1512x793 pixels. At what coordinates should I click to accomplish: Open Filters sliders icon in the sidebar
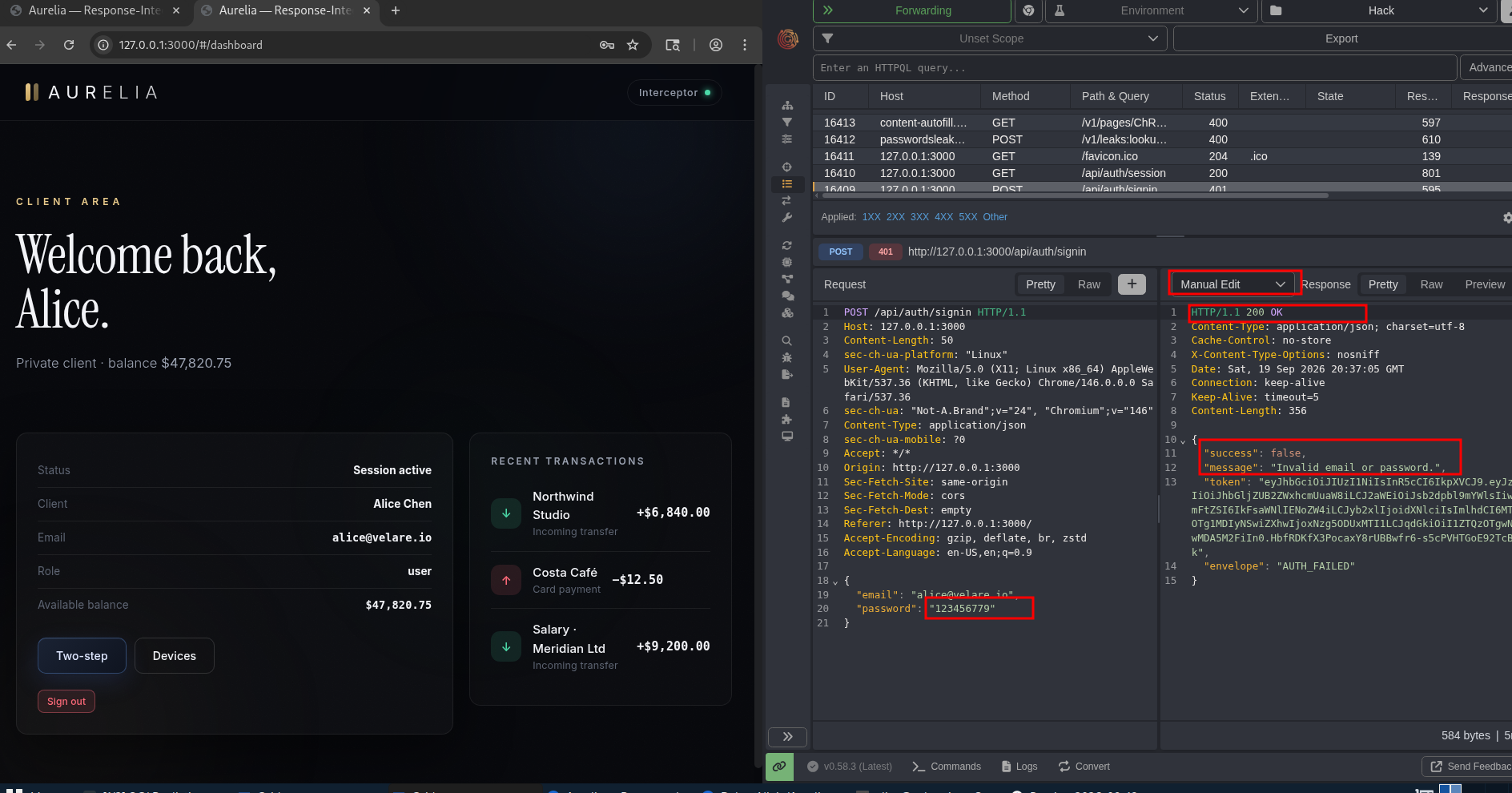787,139
